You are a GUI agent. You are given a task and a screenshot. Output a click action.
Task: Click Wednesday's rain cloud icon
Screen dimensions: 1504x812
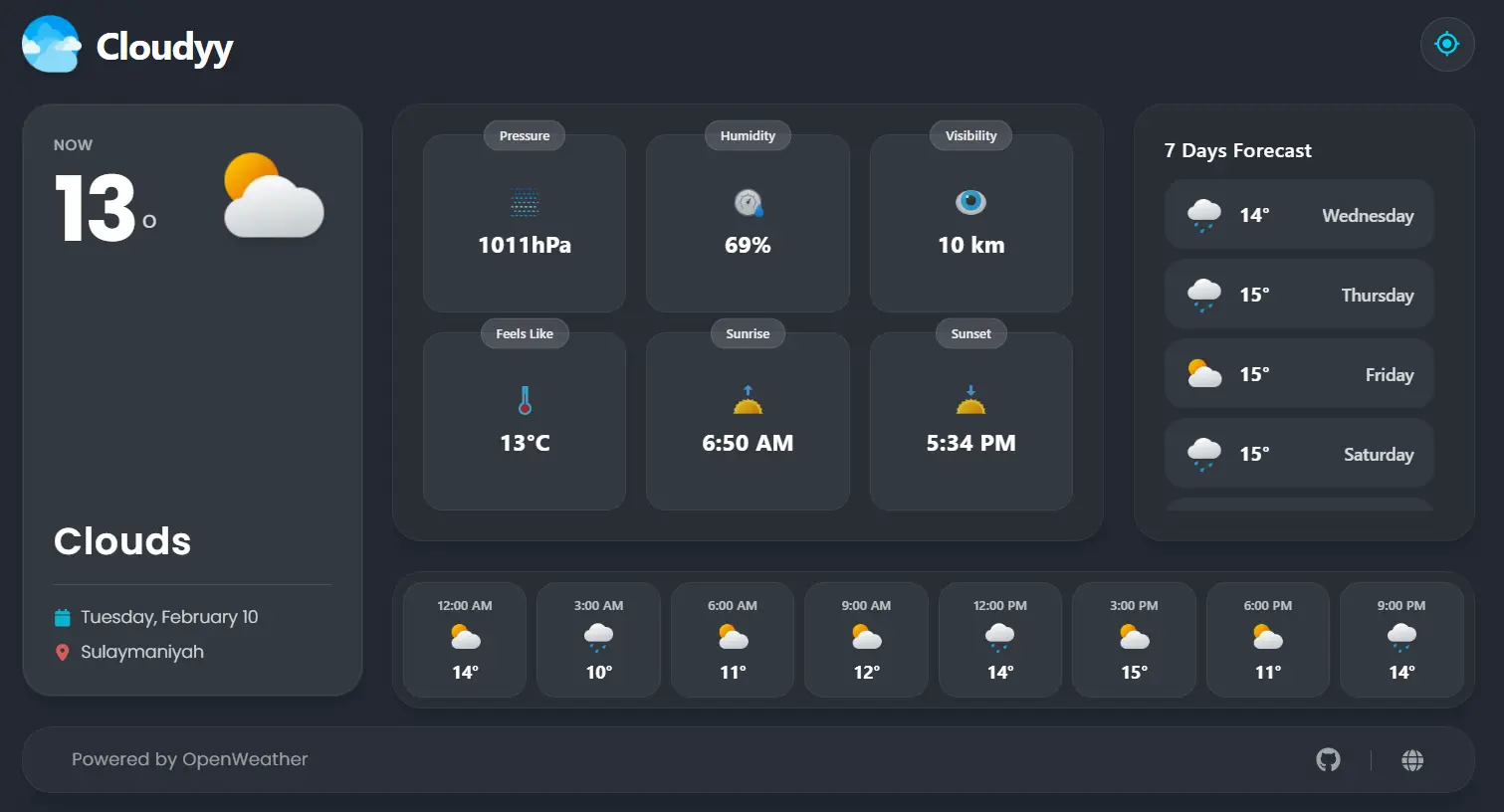1204,215
